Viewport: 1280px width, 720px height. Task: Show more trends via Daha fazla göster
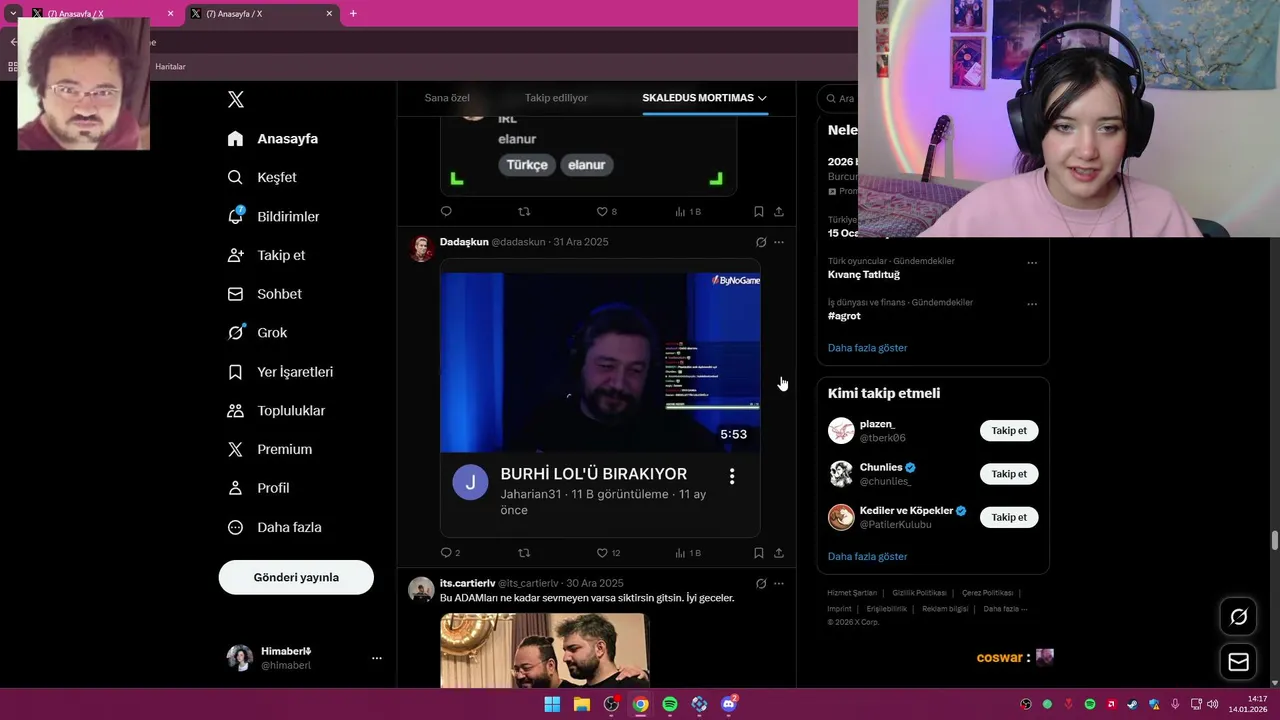coord(867,348)
